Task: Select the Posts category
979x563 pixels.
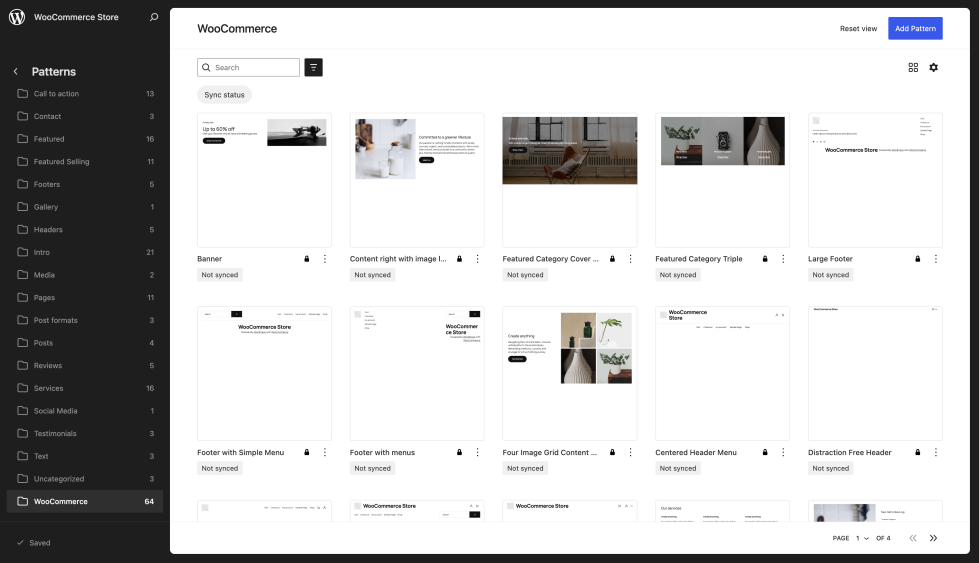Action: [85, 343]
